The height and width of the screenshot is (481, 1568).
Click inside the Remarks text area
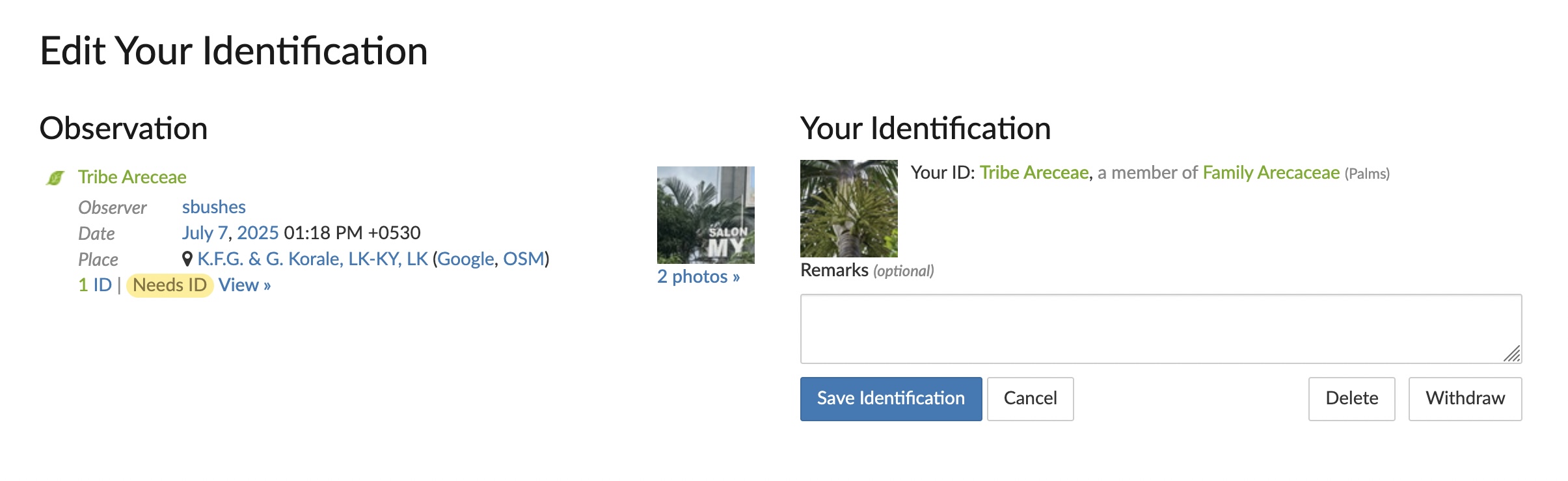click(1161, 329)
